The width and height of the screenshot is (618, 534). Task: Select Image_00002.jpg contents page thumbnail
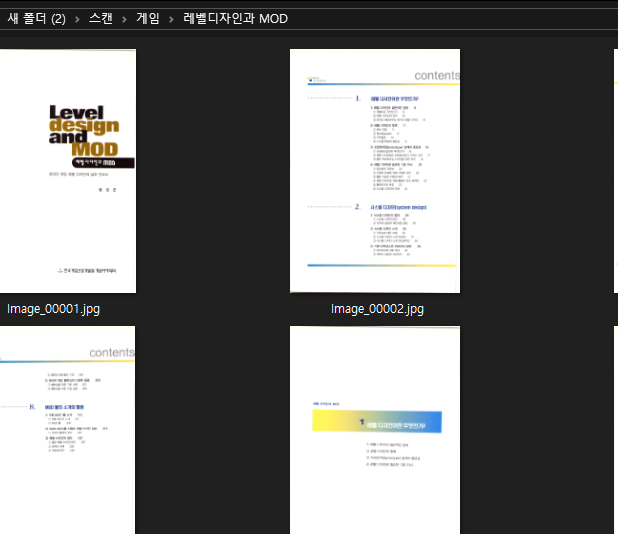point(375,171)
